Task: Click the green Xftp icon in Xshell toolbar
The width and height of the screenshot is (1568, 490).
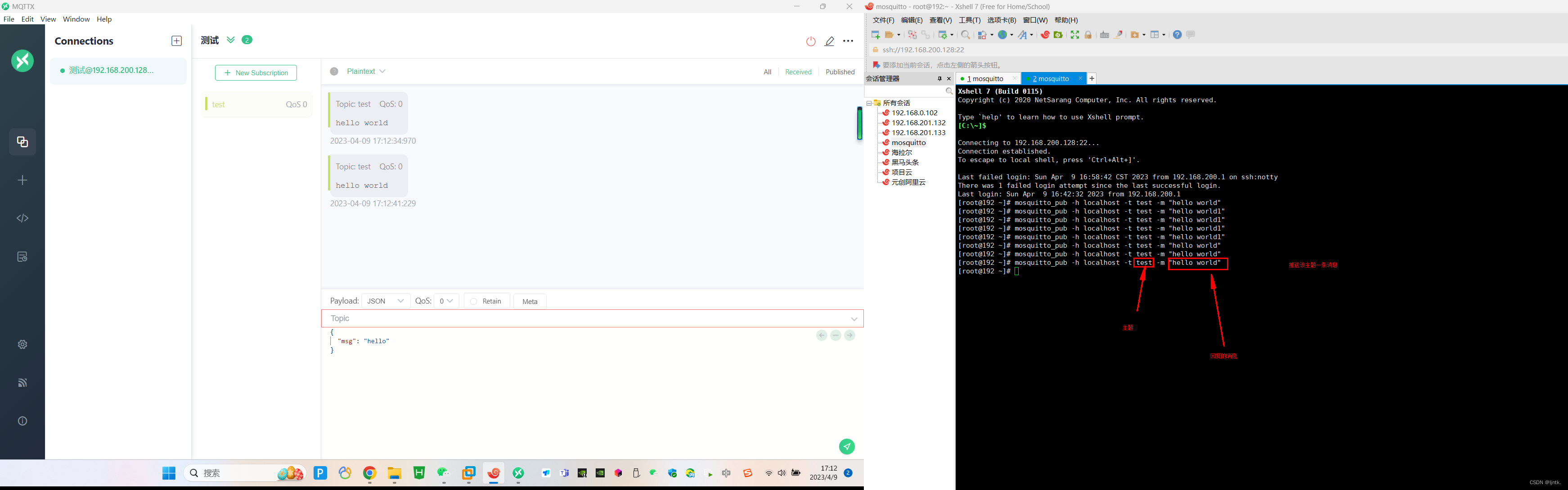Action: [1059, 35]
